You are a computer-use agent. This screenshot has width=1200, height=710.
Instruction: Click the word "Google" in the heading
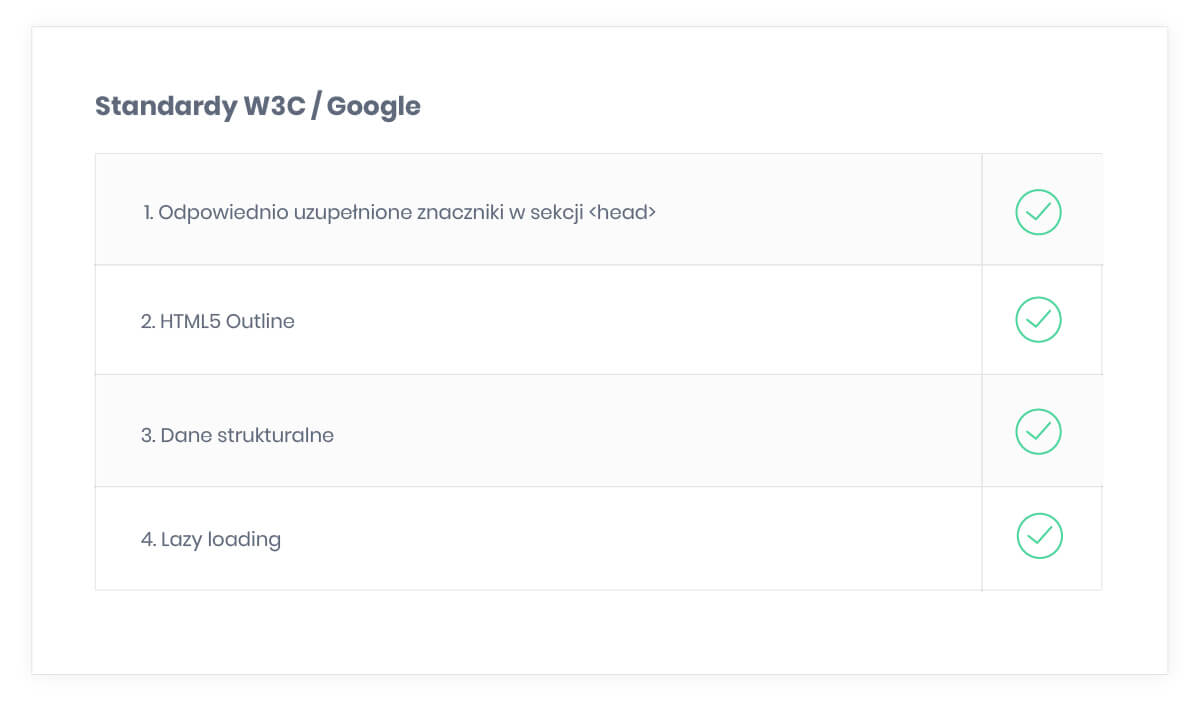[374, 107]
